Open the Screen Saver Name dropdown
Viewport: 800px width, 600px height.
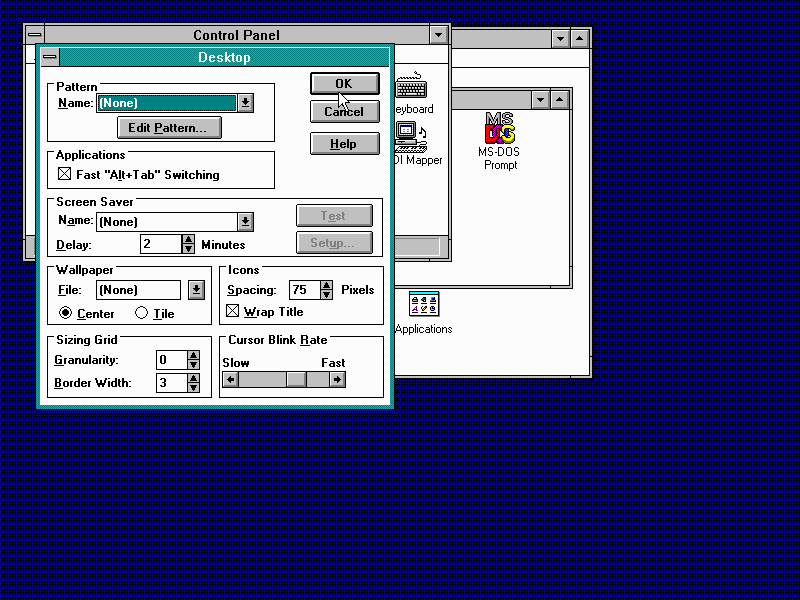(x=246, y=222)
